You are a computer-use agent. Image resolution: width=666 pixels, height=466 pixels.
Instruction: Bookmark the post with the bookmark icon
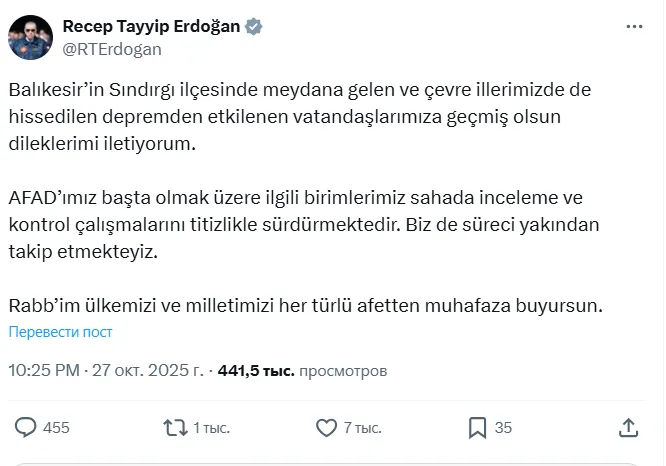(x=477, y=428)
